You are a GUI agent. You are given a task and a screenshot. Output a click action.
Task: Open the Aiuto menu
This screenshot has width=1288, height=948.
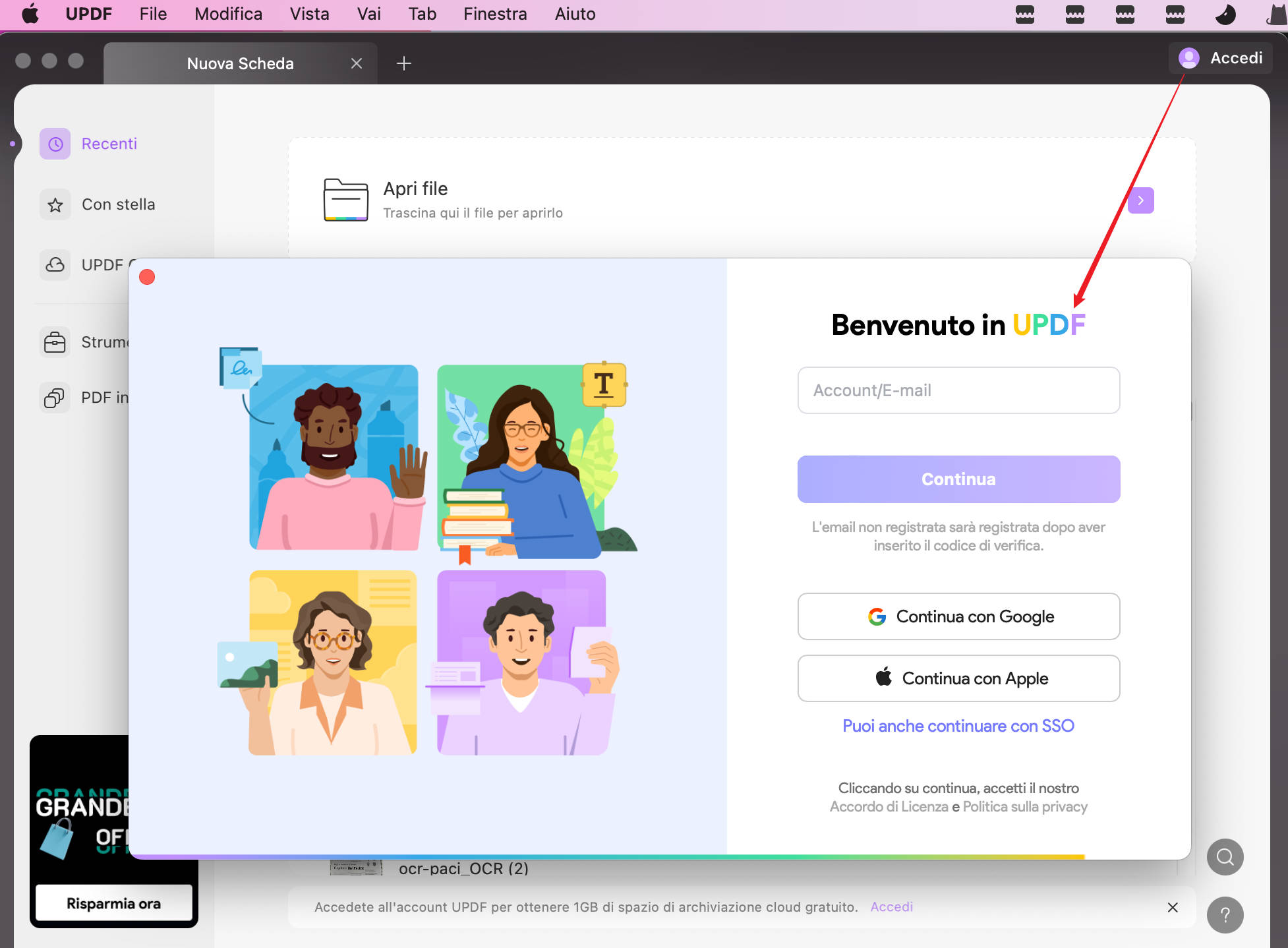click(x=575, y=14)
